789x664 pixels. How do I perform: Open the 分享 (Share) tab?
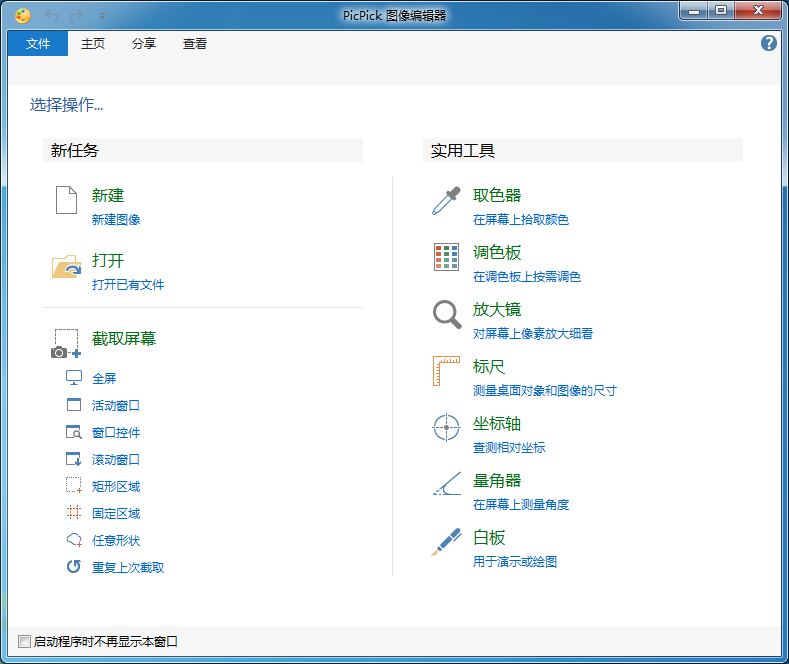pyautogui.click(x=144, y=44)
